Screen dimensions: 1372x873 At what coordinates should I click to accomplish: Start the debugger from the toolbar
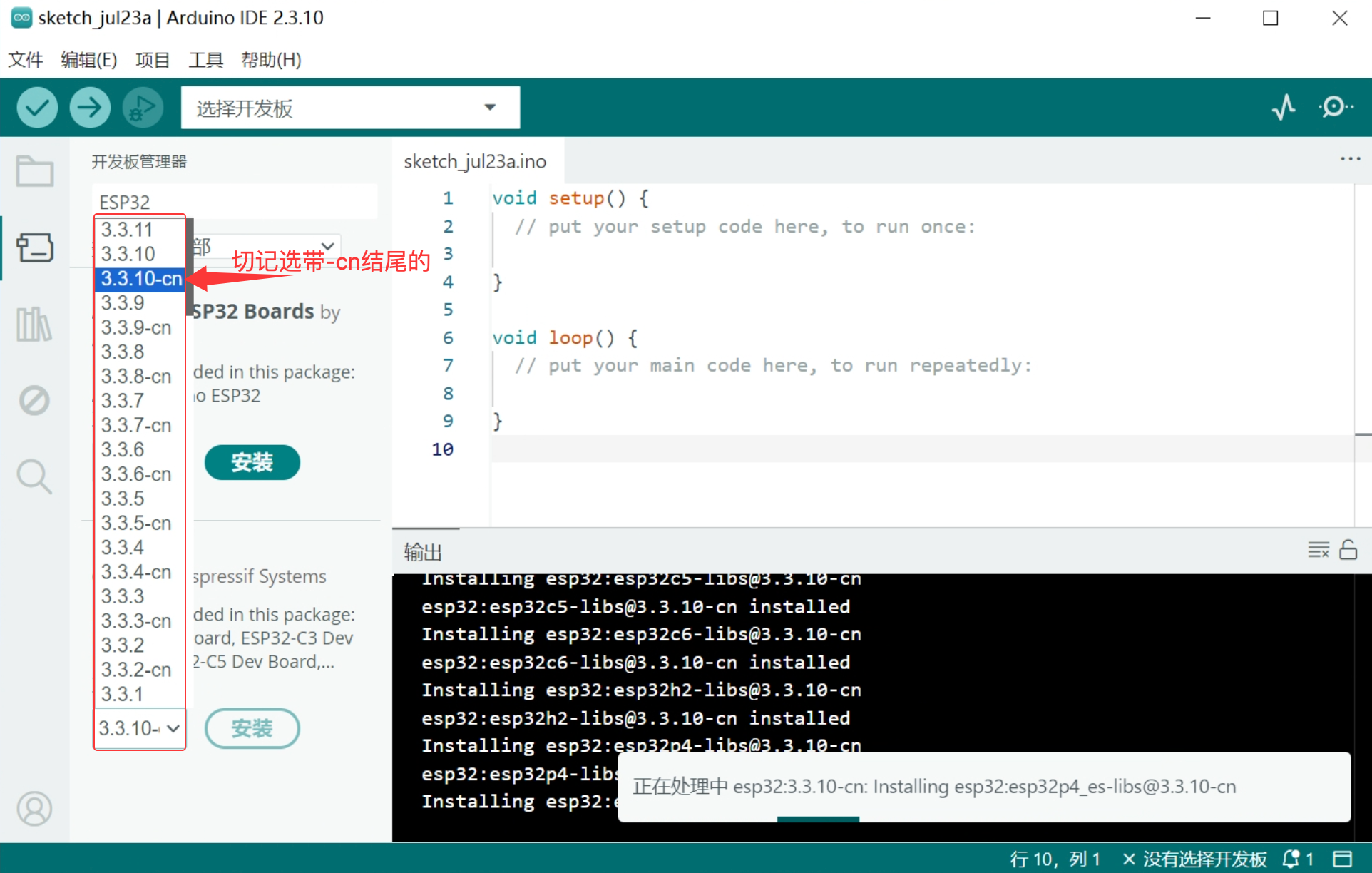coord(143,108)
